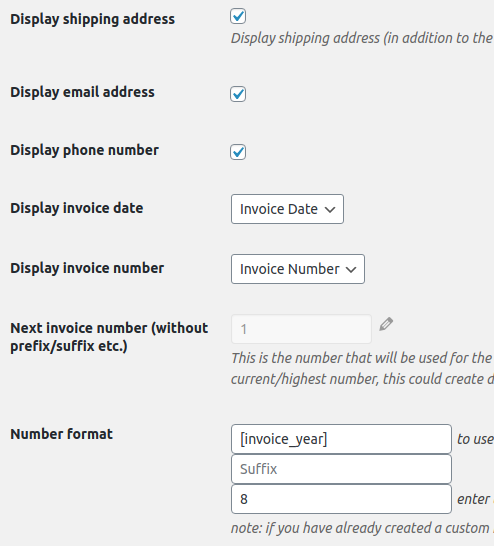Open the Invoice Date dropdown
This screenshot has height=546, width=494.
[x=287, y=209]
